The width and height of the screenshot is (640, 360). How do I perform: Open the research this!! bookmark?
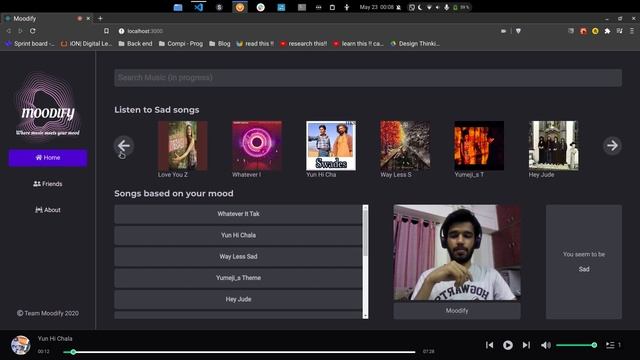point(303,44)
